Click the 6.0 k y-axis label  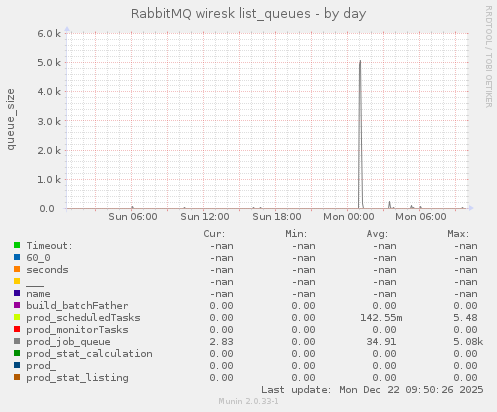49,33
